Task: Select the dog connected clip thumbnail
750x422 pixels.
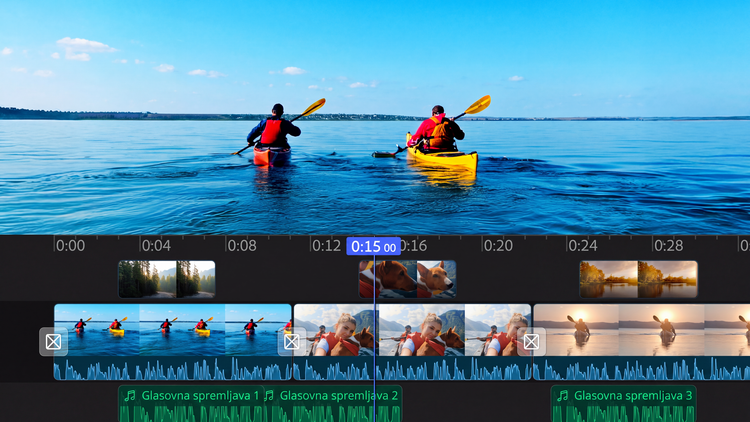Action: tap(408, 279)
